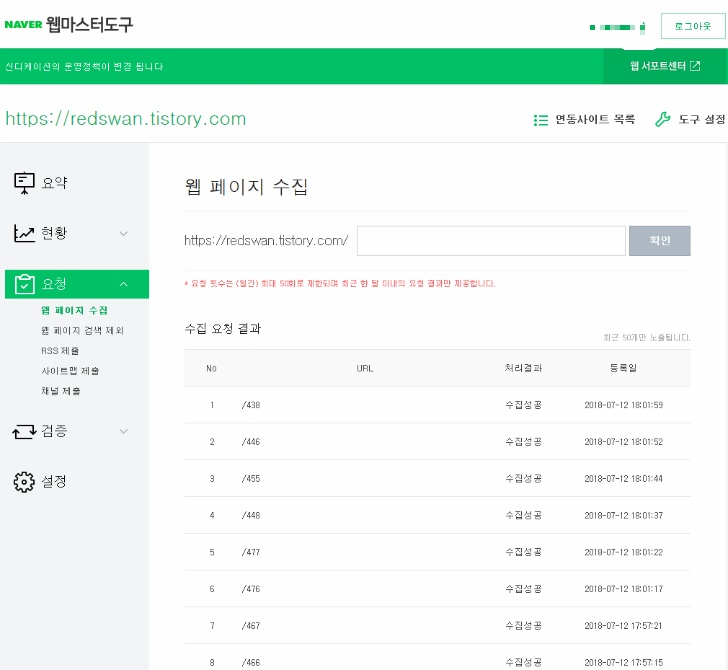
Task: Click the 로그아웃 button
Action: click(693, 26)
